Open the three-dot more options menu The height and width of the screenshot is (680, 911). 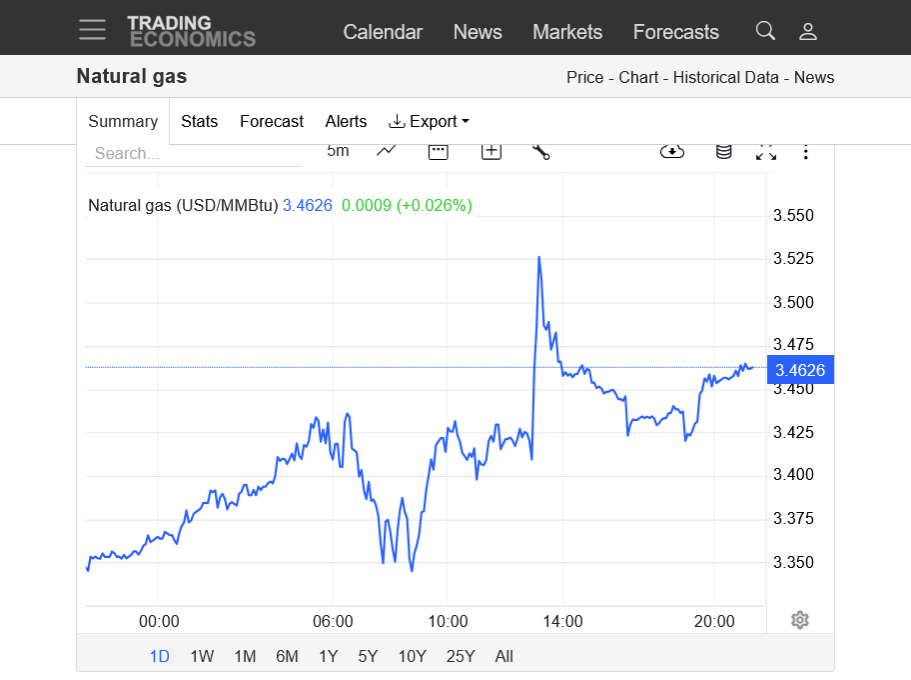tap(806, 151)
